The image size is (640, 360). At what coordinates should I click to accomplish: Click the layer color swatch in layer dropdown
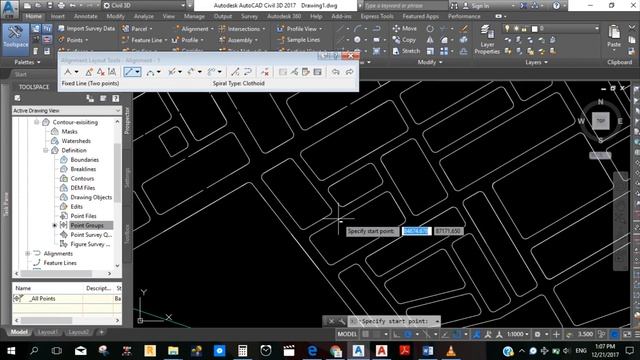534,29
